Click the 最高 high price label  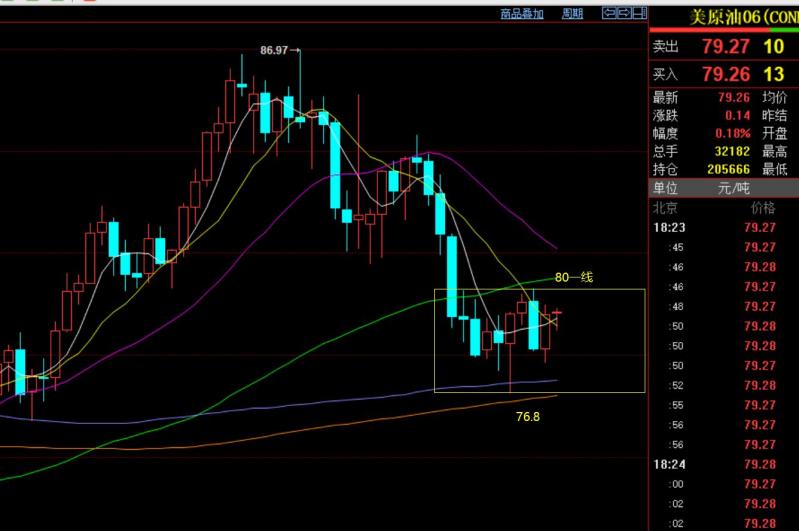[775, 151]
